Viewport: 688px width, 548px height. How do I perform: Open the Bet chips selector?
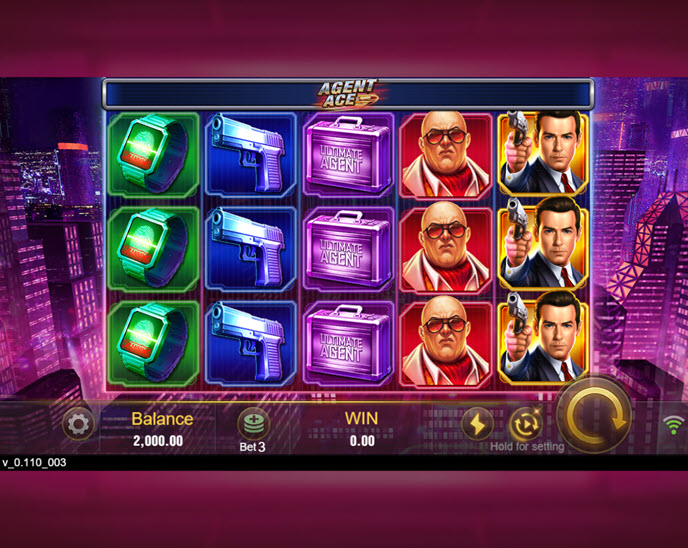click(x=254, y=423)
